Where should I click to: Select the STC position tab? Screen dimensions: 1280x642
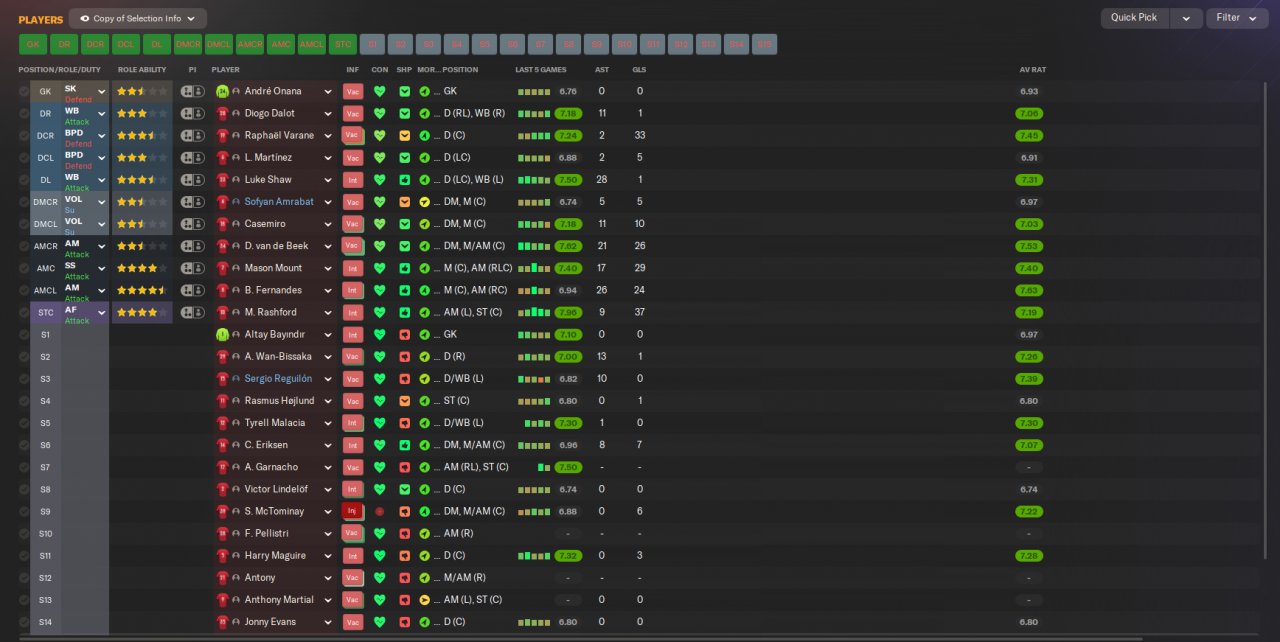pos(343,44)
